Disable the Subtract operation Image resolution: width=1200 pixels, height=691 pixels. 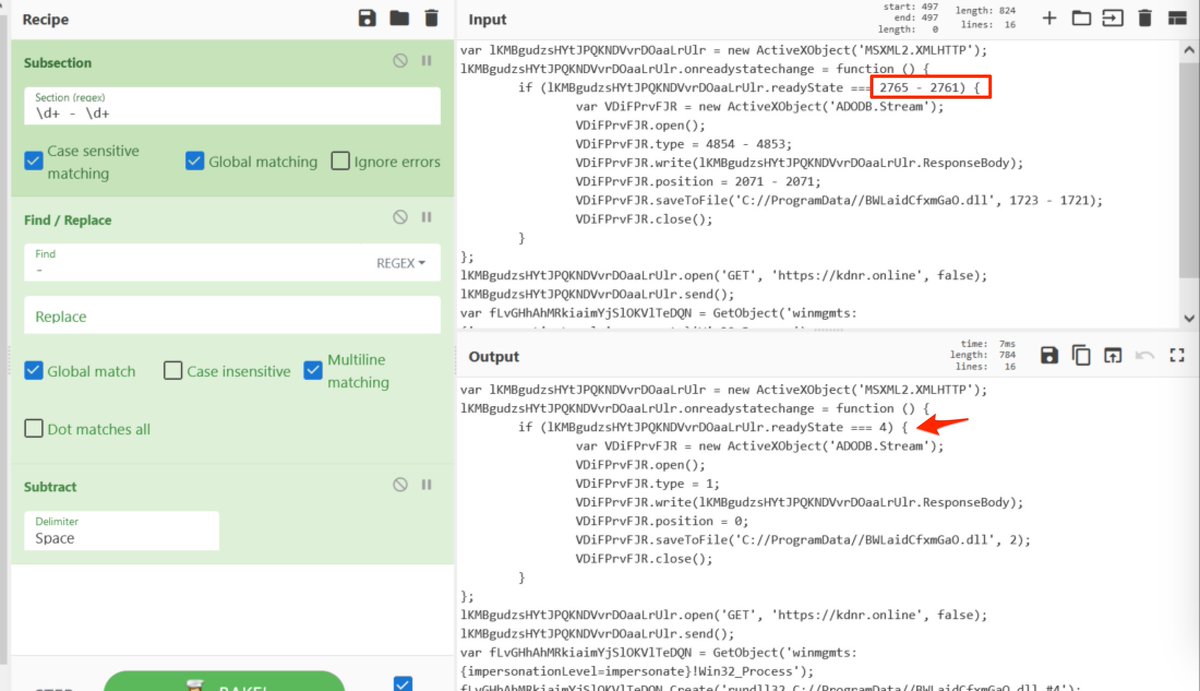pos(400,484)
